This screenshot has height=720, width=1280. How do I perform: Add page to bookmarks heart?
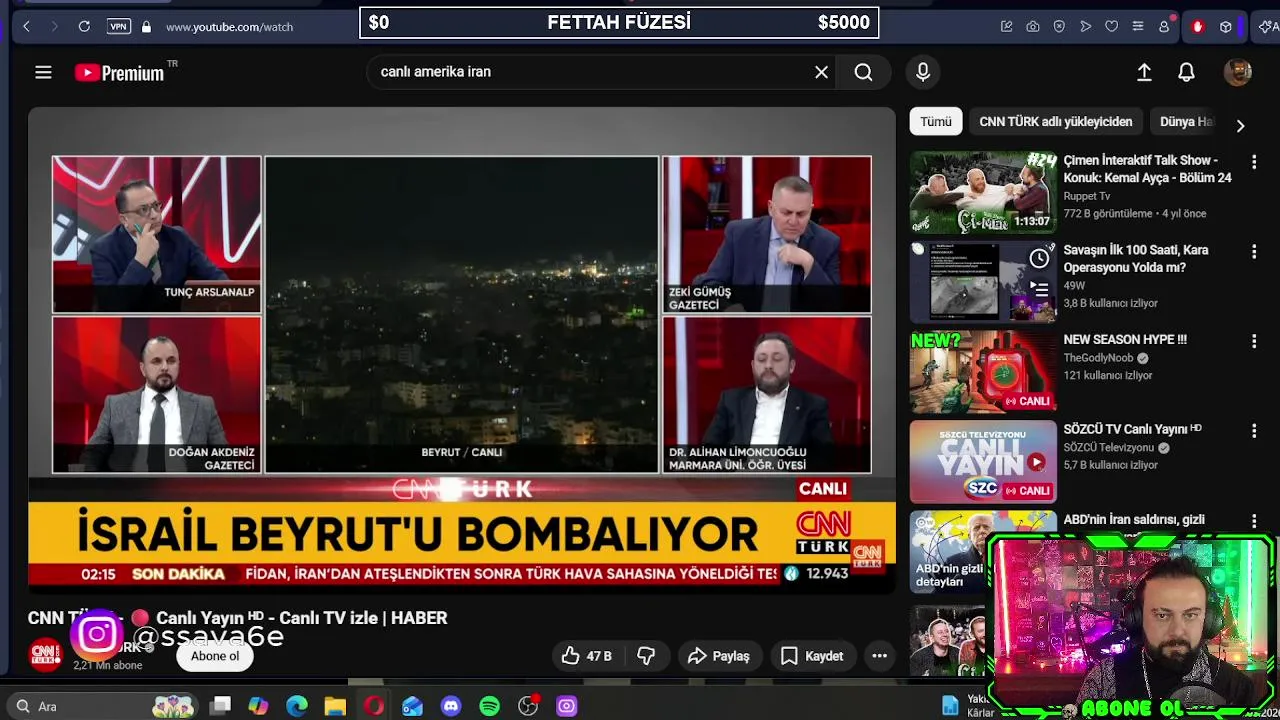(1111, 27)
